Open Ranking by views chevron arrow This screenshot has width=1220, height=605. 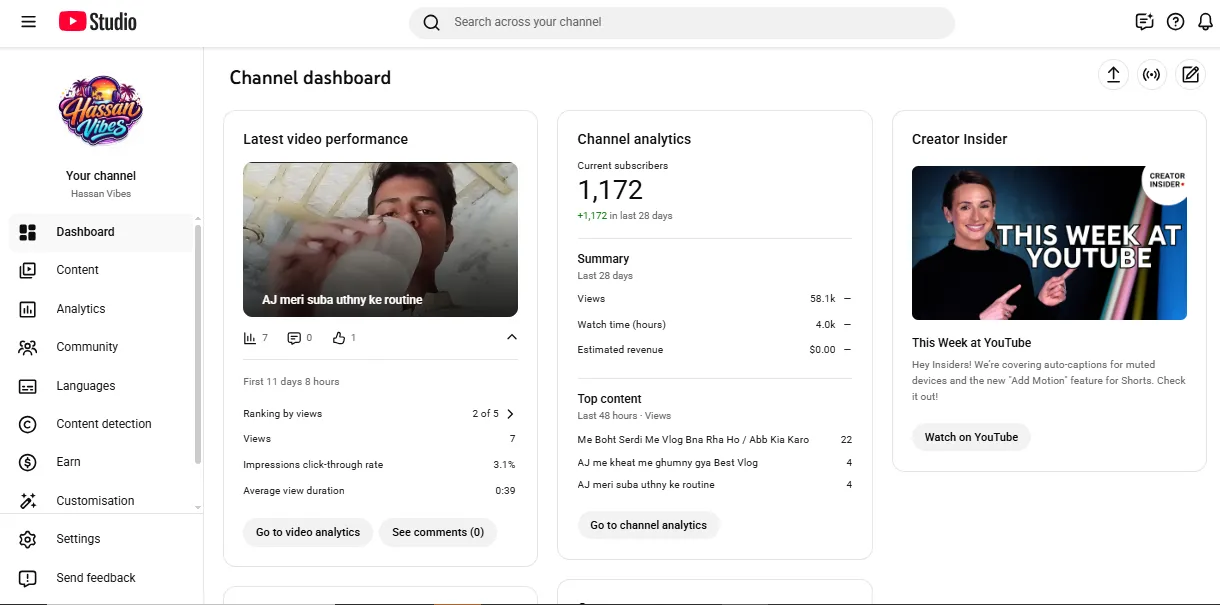pyautogui.click(x=511, y=414)
